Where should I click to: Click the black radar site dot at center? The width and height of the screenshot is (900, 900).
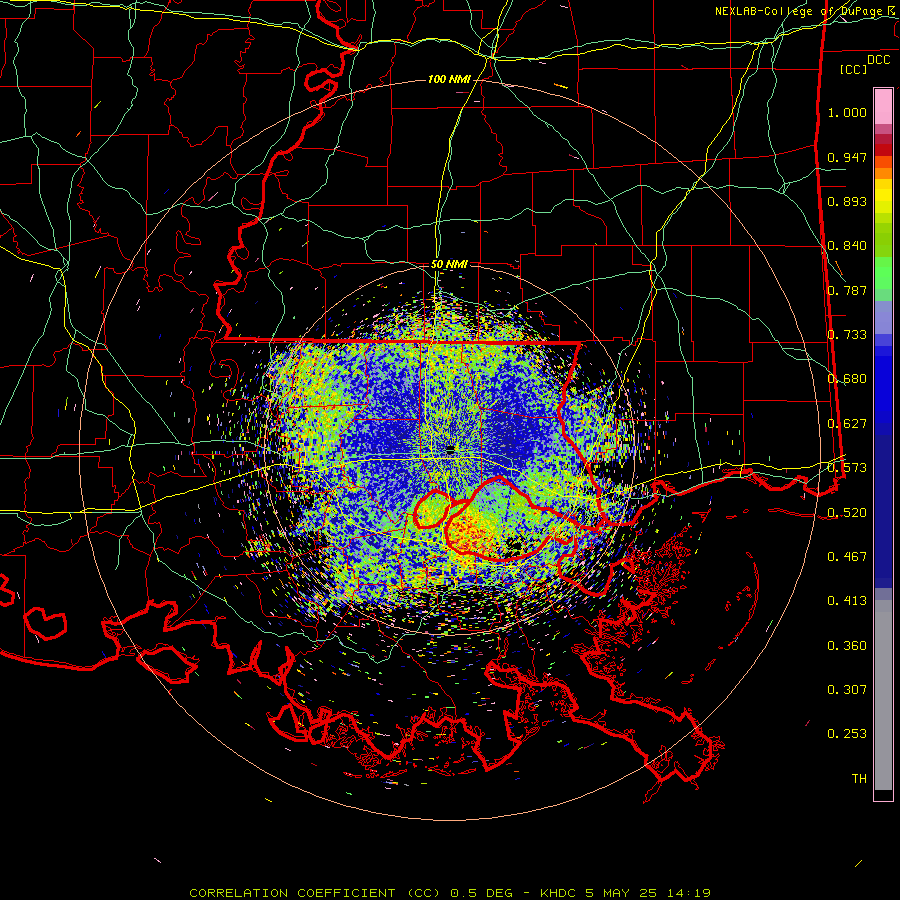pyautogui.click(x=450, y=449)
